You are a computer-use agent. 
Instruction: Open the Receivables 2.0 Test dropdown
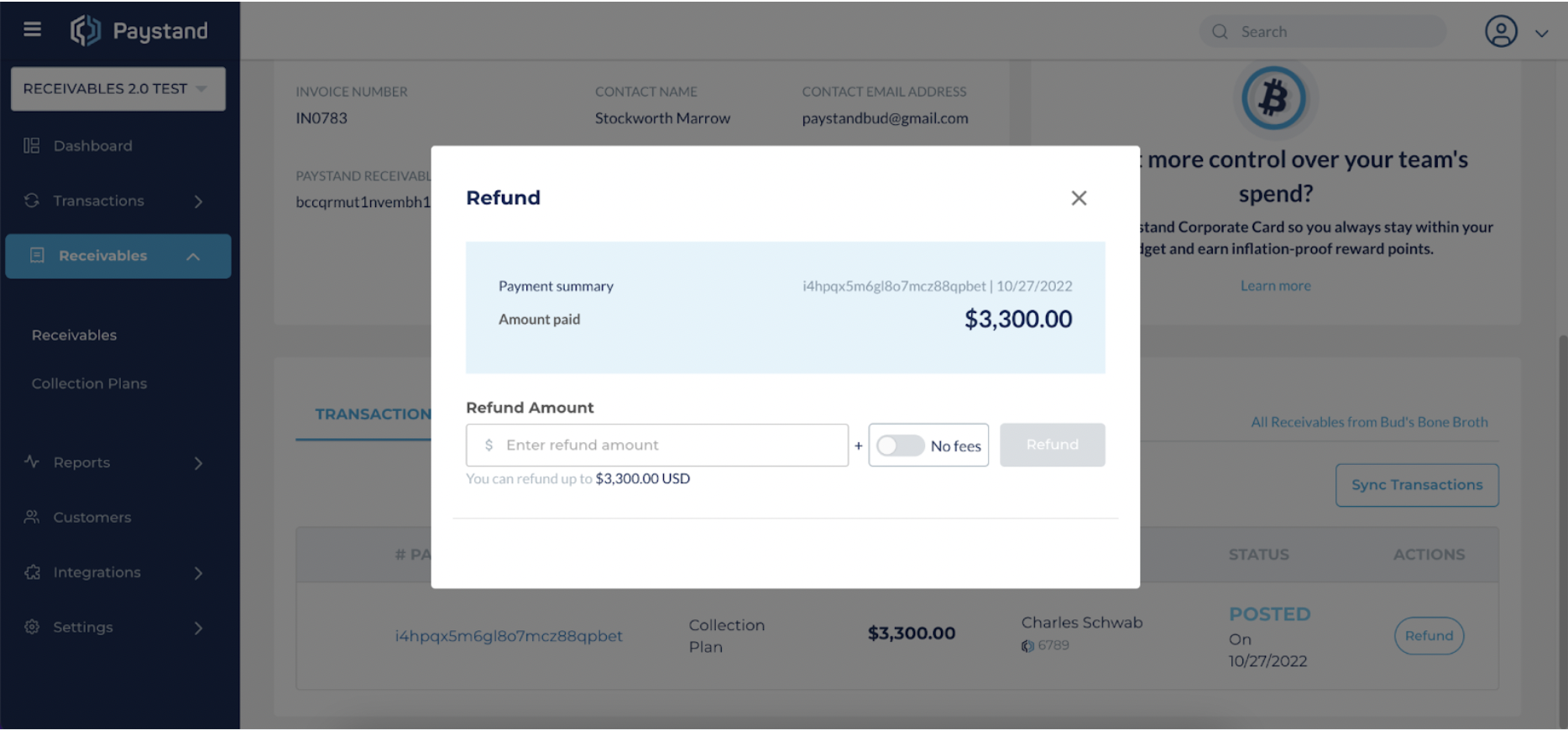[x=118, y=88]
